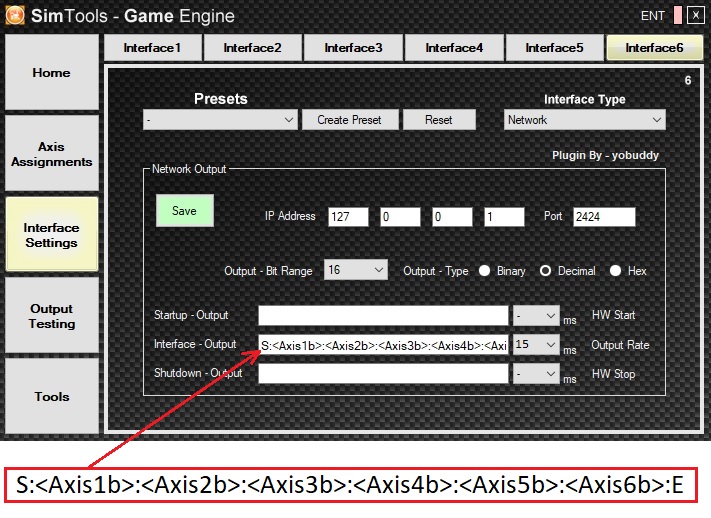
Task: Open the HW Stop ms dropdown
Action: tap(536, 374)
